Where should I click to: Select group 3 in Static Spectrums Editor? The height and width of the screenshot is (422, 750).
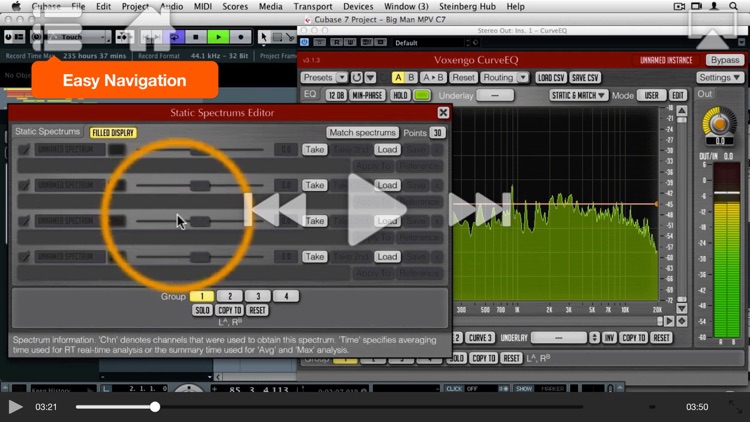click(x=258, y=296)
